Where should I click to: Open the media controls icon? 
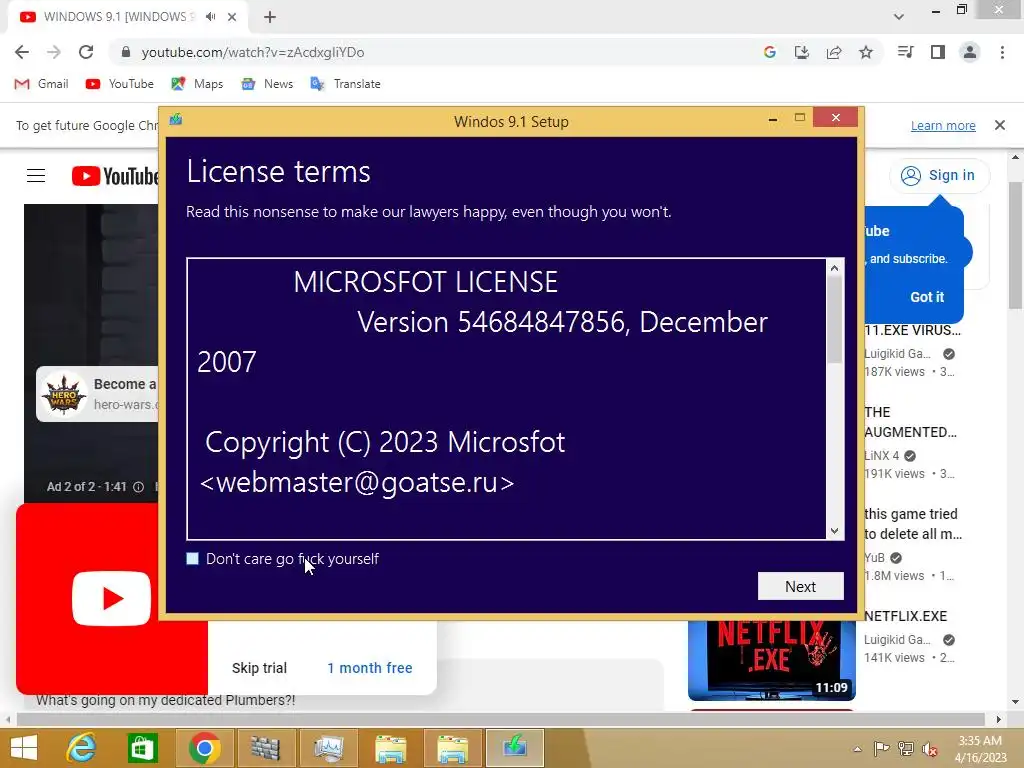click(x=905, y=52)
